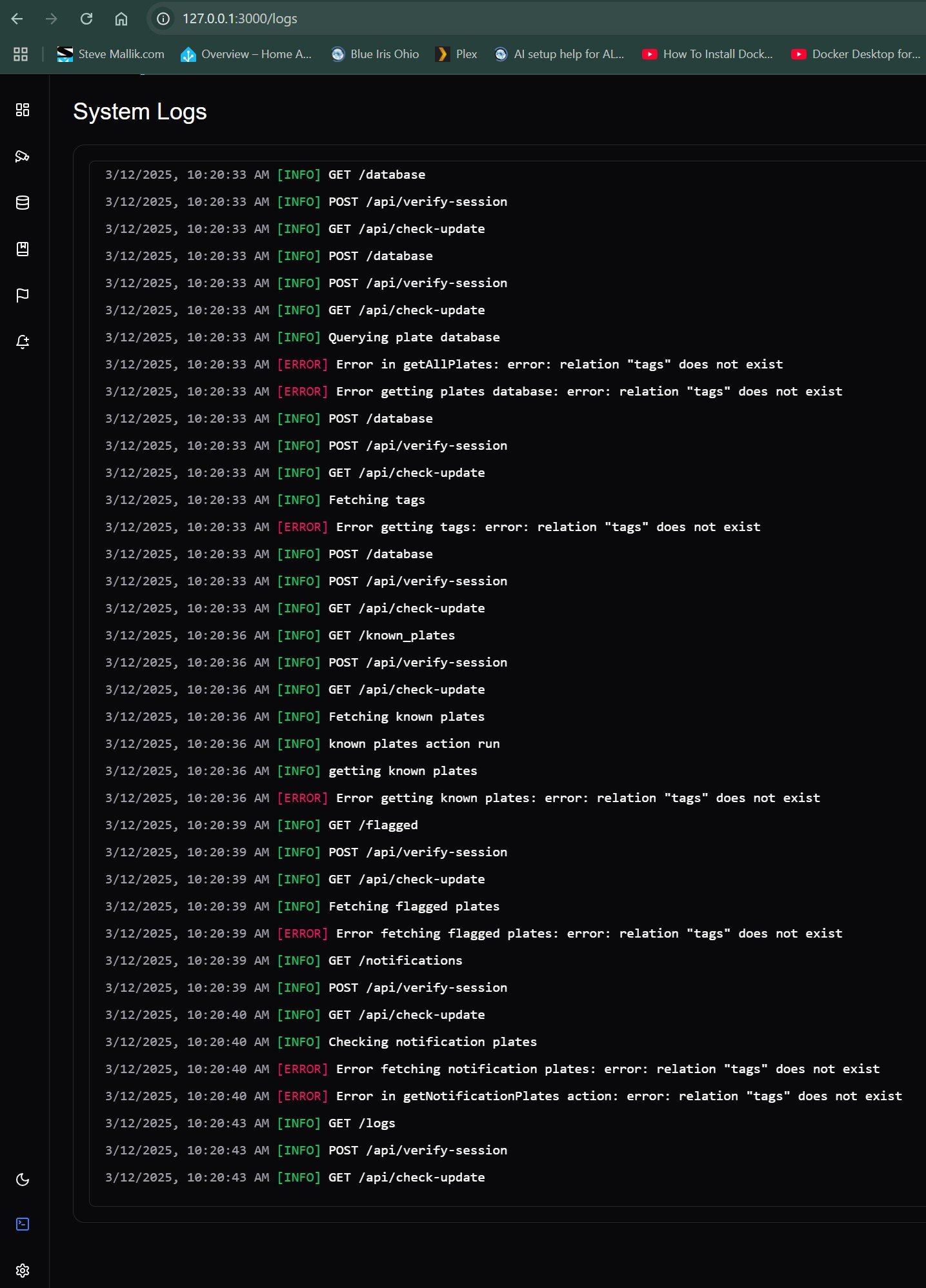Click the How To Install Dock... bookmark

(707, 54)
